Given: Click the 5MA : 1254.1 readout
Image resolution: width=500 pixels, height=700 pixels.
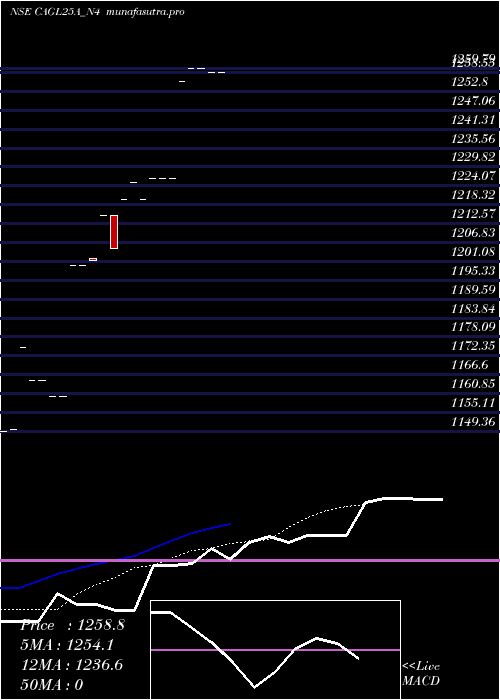Looking at the screenshot, I should [x=67, y=645].
